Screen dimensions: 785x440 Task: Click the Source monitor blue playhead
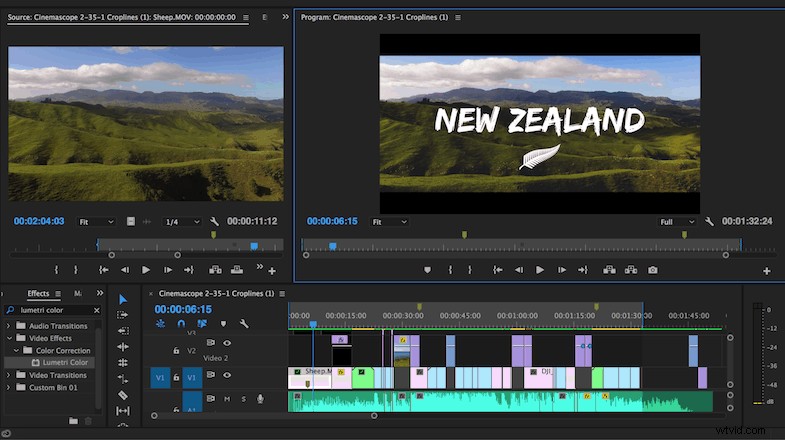click(x=254, y=246)
